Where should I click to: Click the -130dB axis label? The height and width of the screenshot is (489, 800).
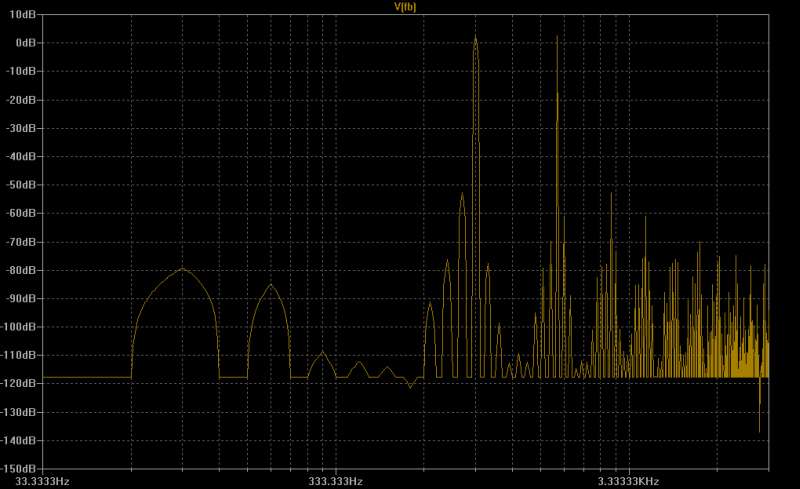click(x=19, y=411)
